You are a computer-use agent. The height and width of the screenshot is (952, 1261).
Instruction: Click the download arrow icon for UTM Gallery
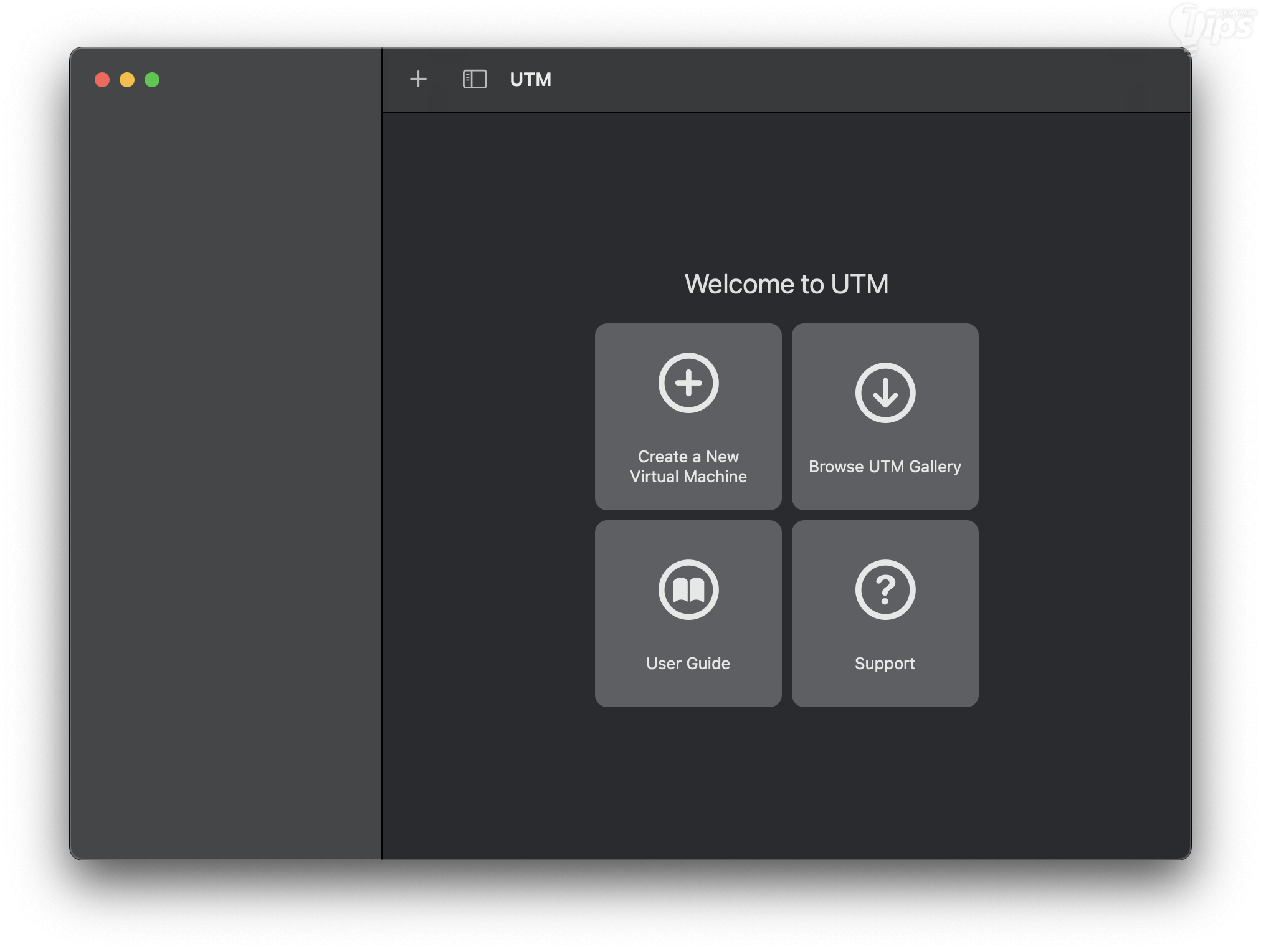(885, 393)
